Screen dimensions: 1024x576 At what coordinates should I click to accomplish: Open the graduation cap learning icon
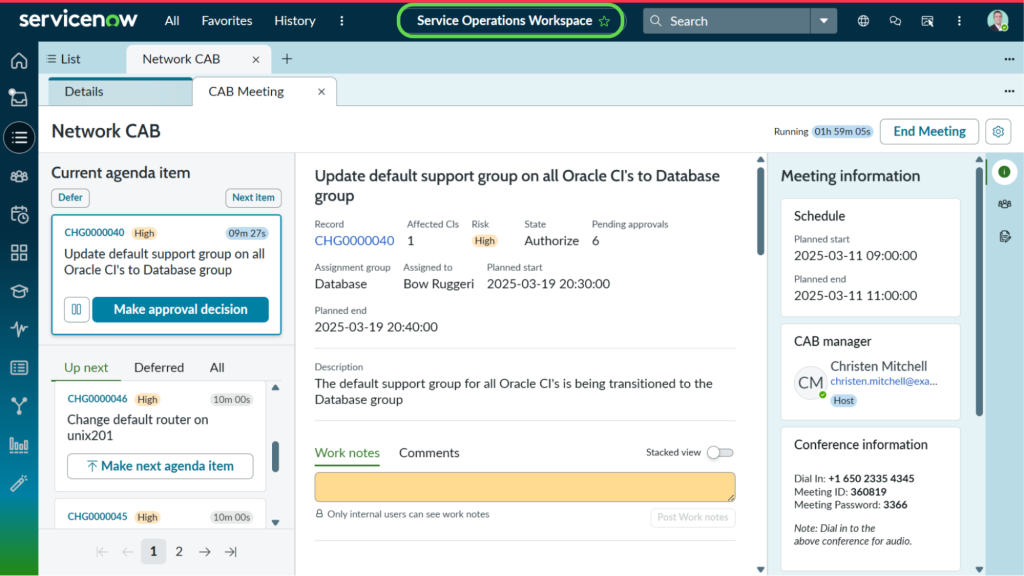pos(19,291)
